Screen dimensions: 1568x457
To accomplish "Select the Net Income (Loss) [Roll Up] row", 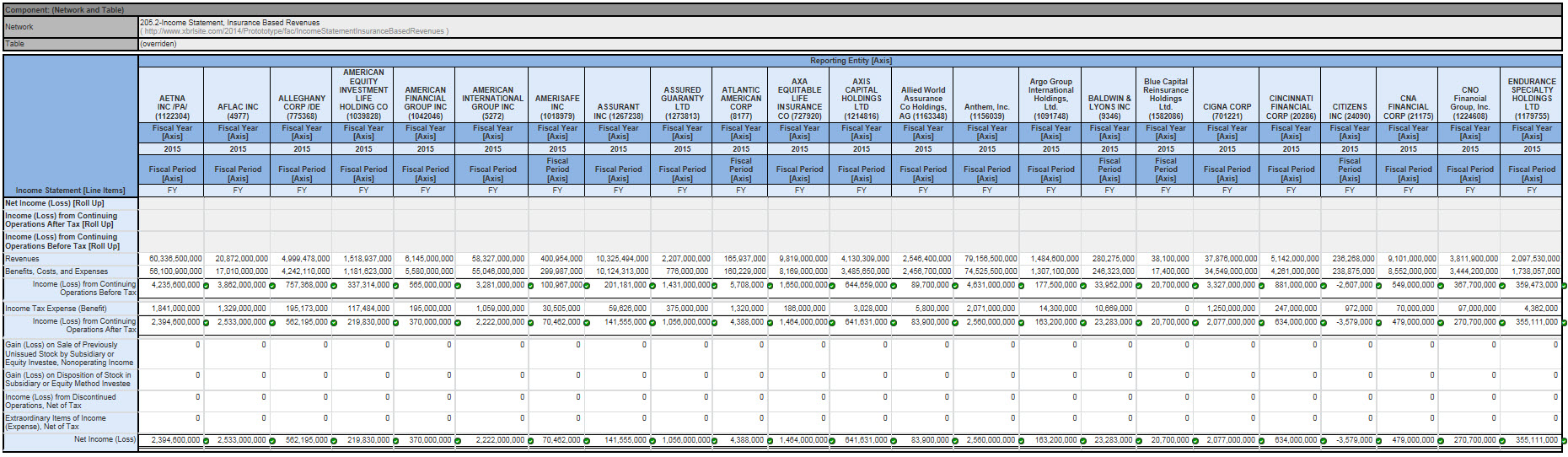I will point(71,203).
